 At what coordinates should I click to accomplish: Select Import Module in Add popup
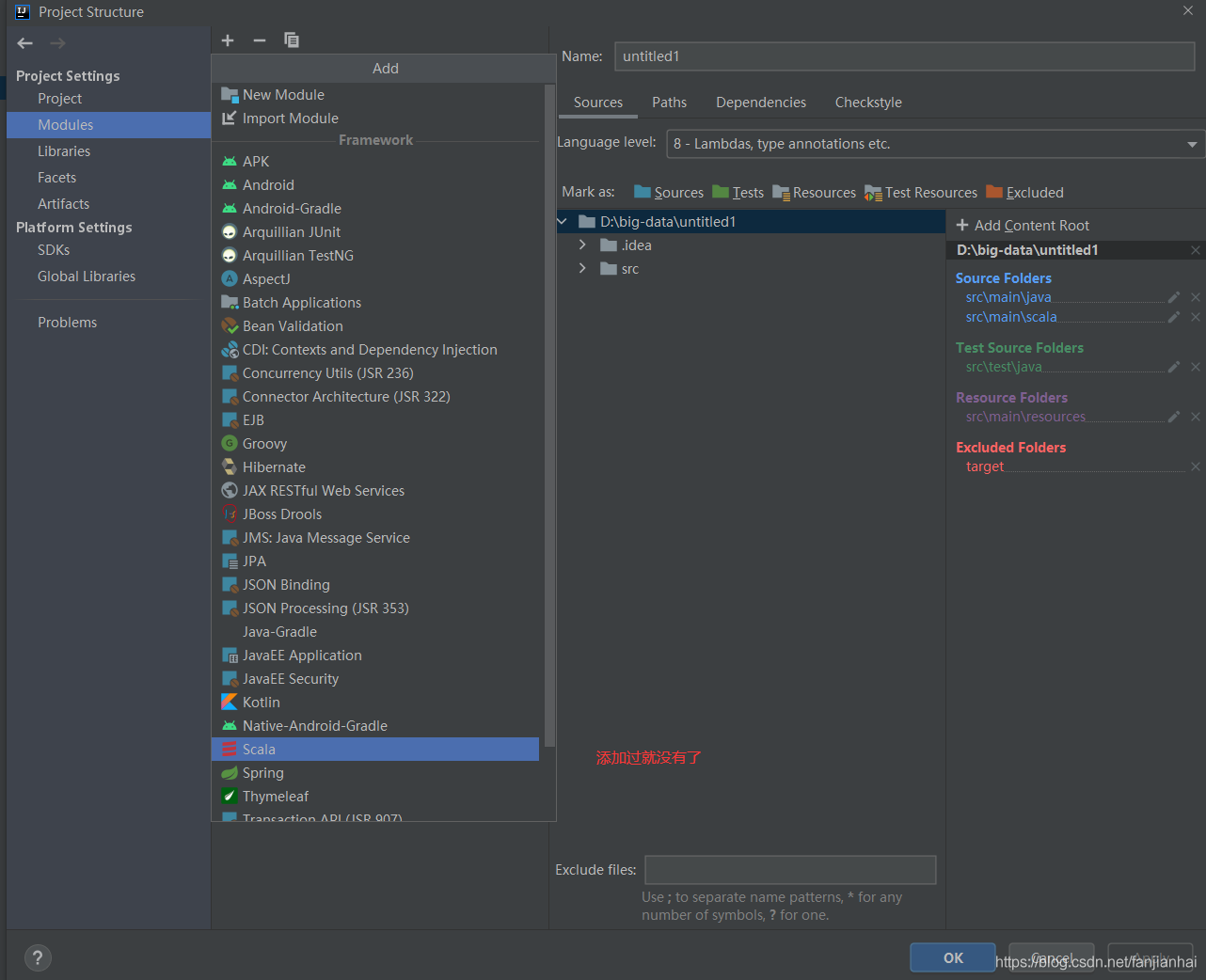(x=375, y=119)
